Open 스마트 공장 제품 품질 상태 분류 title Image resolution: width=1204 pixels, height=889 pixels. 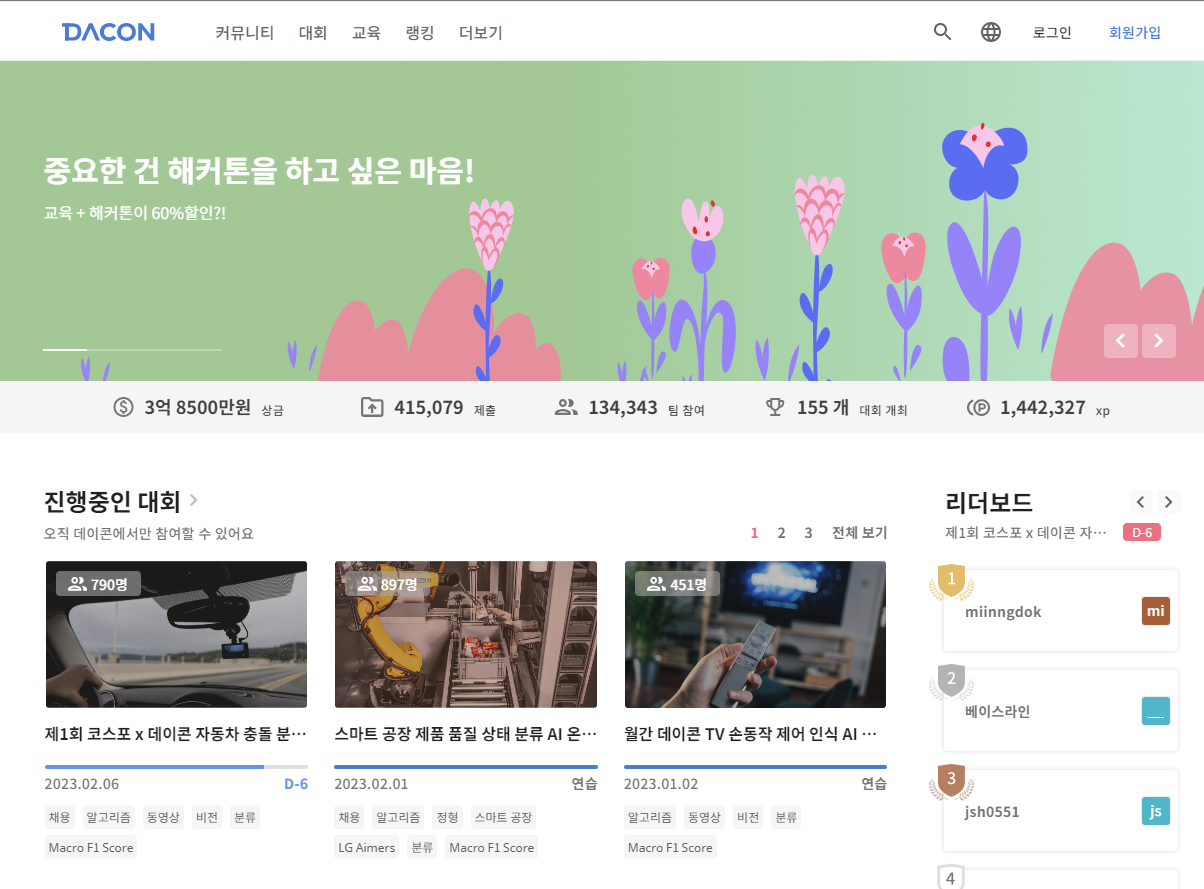(466, 734)
